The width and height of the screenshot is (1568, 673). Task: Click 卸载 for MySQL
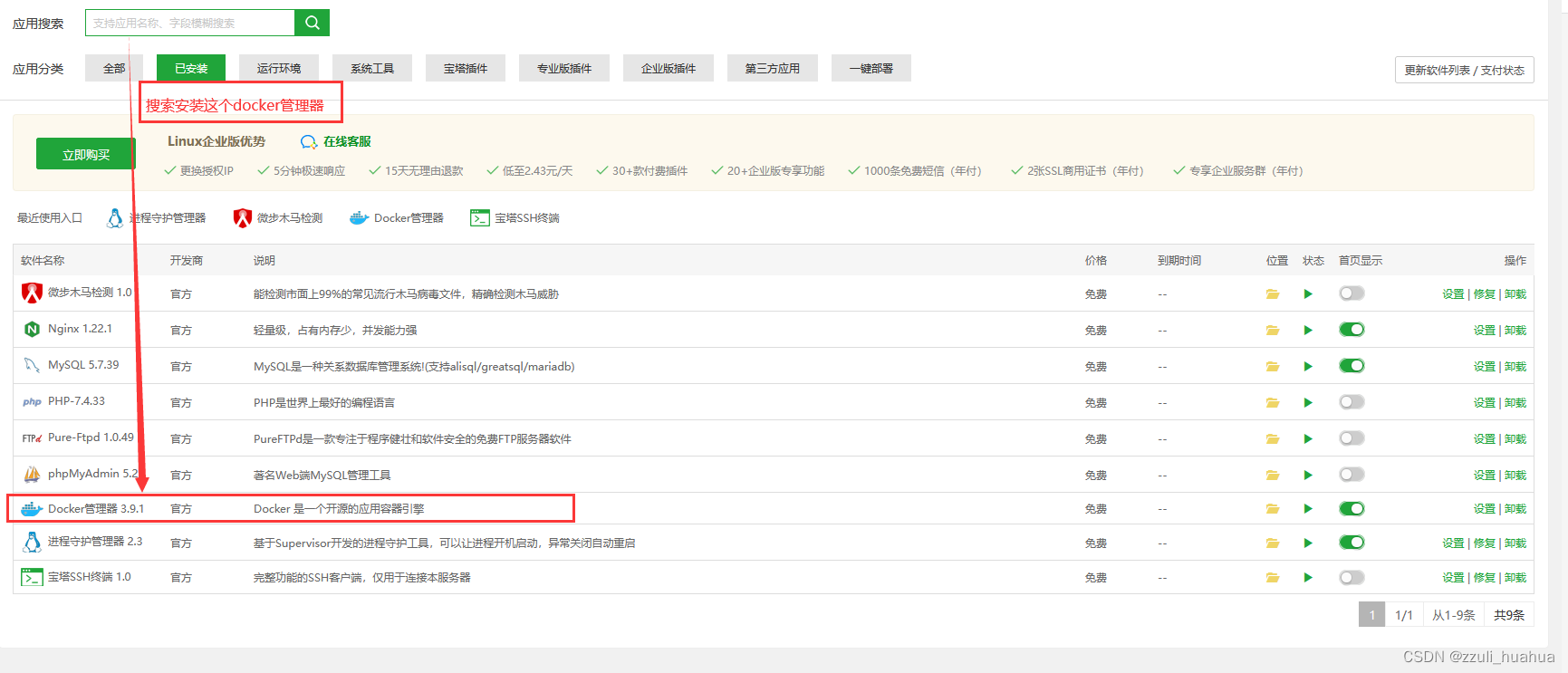click(1515, 367)
